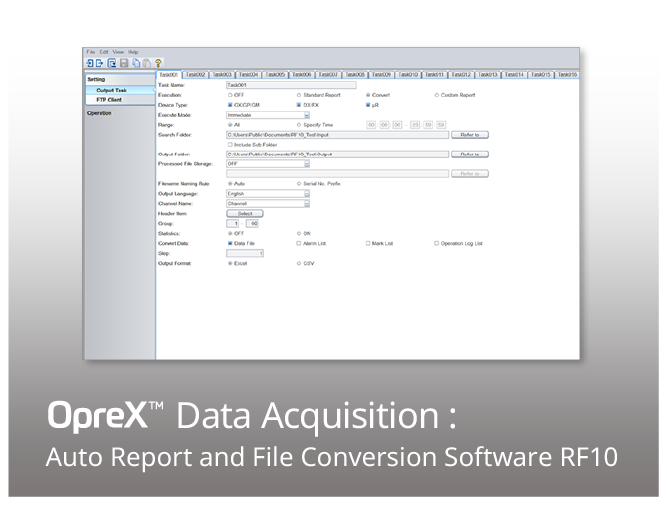Select Auto filename naming rule
The height and width of the screenshot is (505, 667).
tap(230, 184)
